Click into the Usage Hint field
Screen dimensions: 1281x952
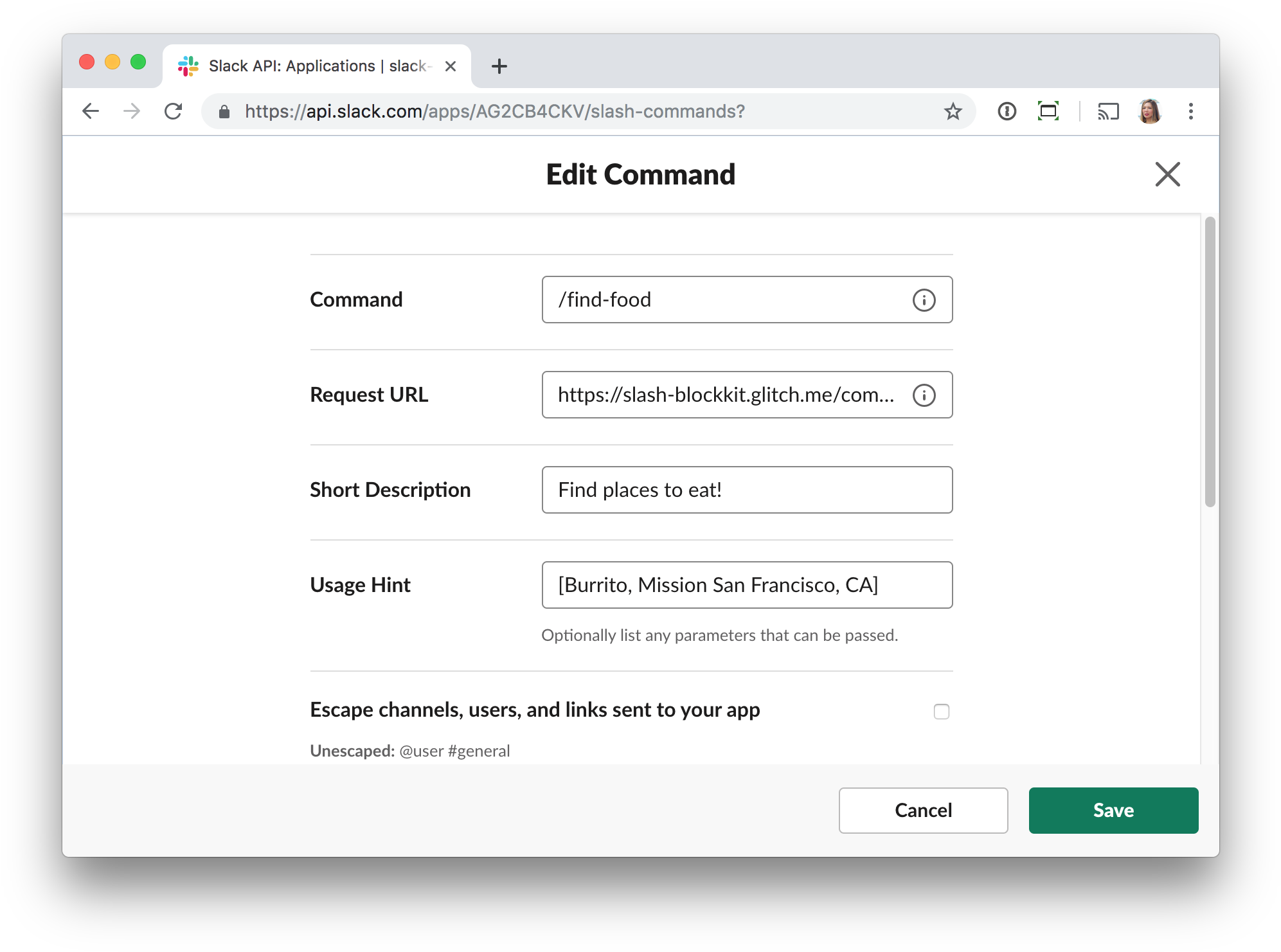pos(747,585)
